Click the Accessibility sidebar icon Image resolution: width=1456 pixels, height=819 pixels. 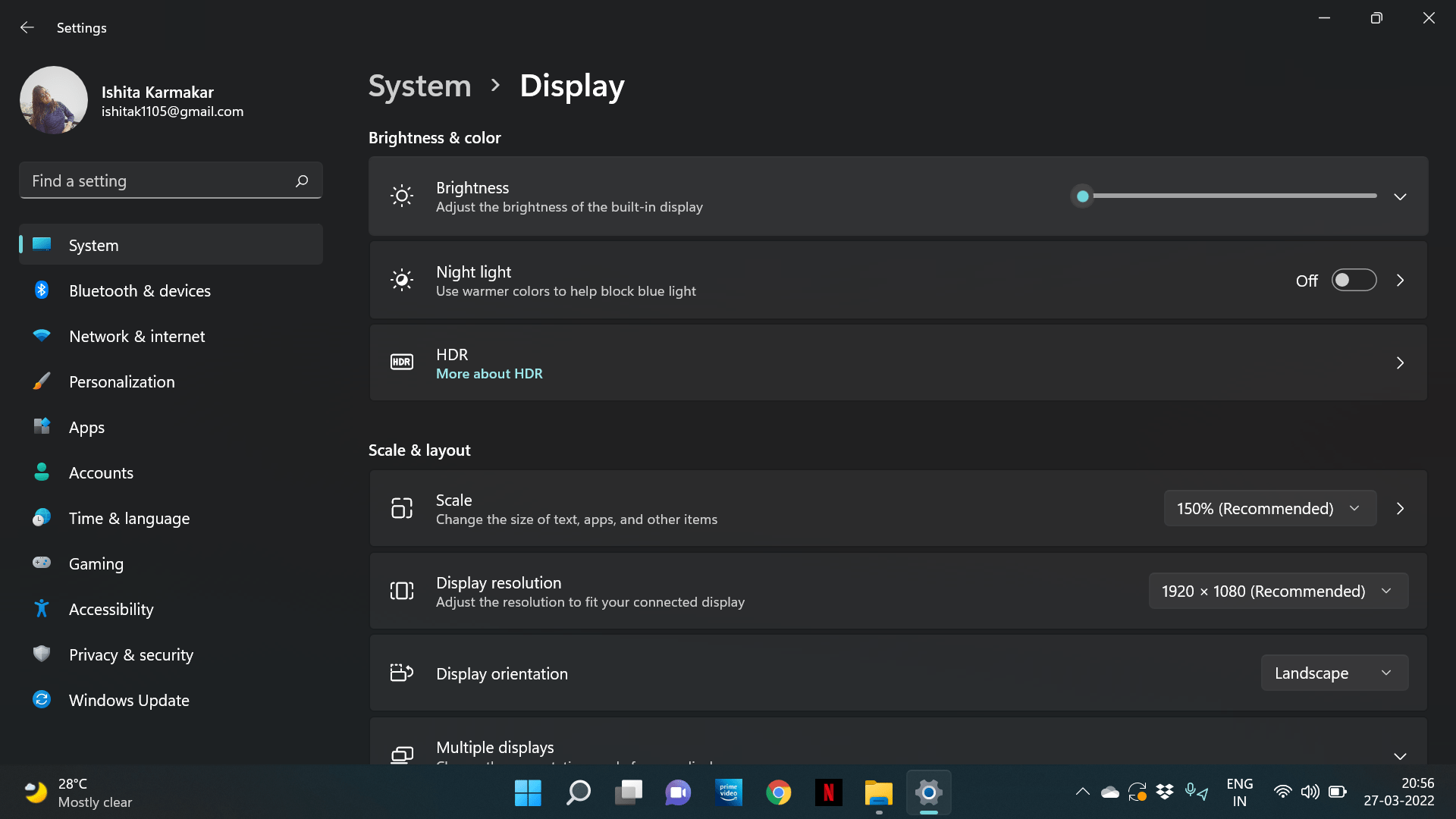pos(42,608)
